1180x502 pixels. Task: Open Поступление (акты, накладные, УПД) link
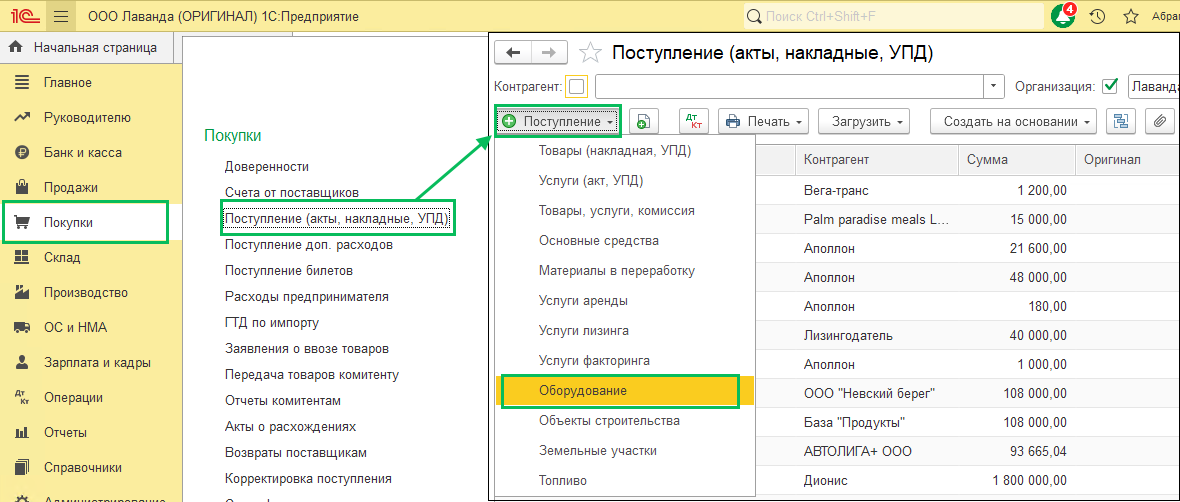337,218
